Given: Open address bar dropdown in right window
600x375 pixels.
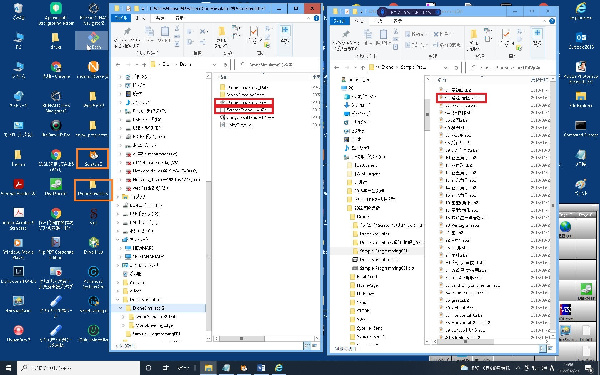Looking at the screenshot, I should (x=445, y=68).
